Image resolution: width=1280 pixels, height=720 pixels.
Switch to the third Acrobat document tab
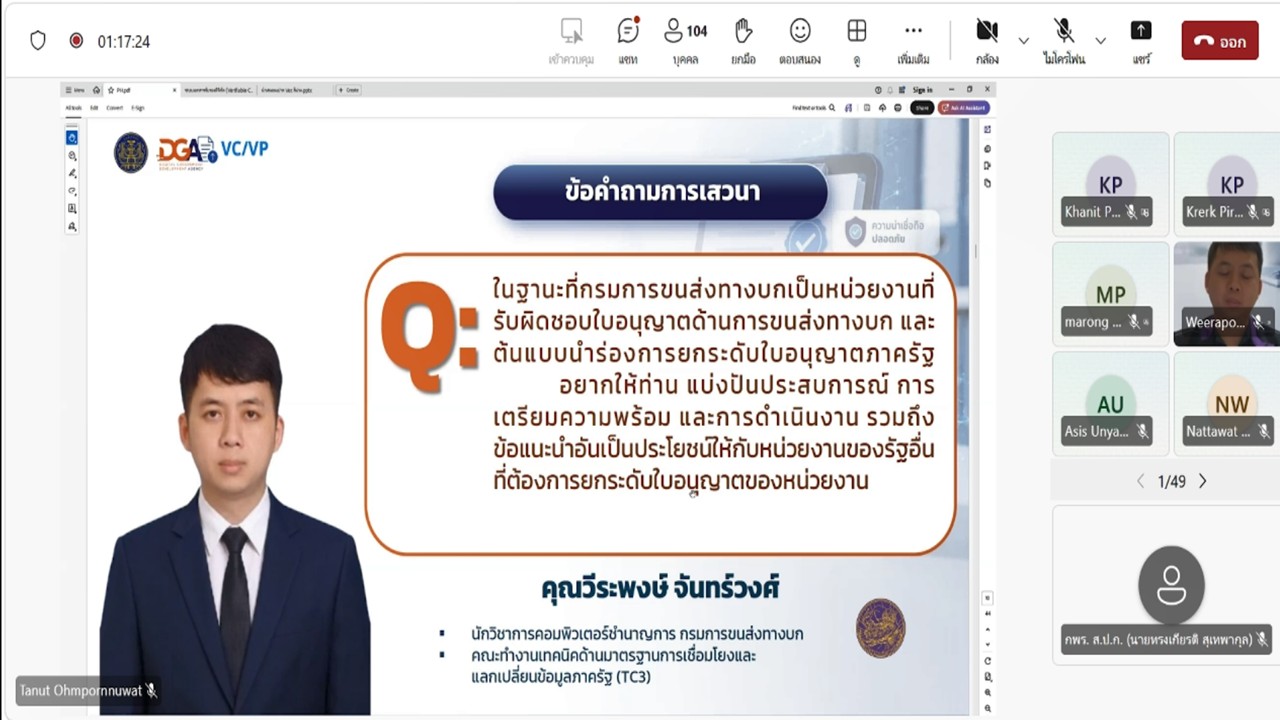(x=286, y=90)
